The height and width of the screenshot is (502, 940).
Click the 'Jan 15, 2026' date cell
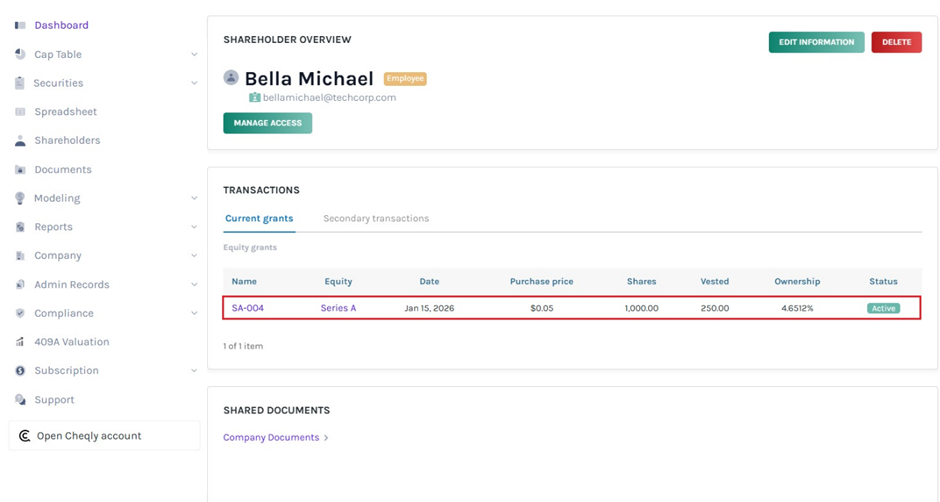pos(429,308)
